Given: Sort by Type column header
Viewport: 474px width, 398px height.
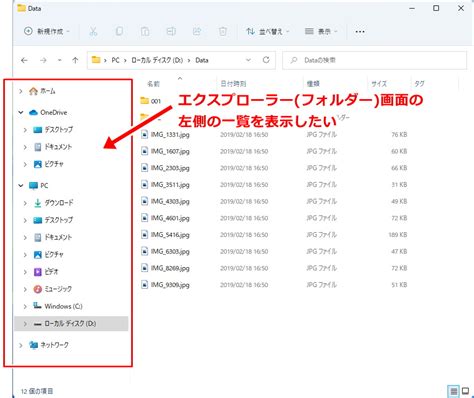Looking at the screenshot, I should click(x=313, y=84).
